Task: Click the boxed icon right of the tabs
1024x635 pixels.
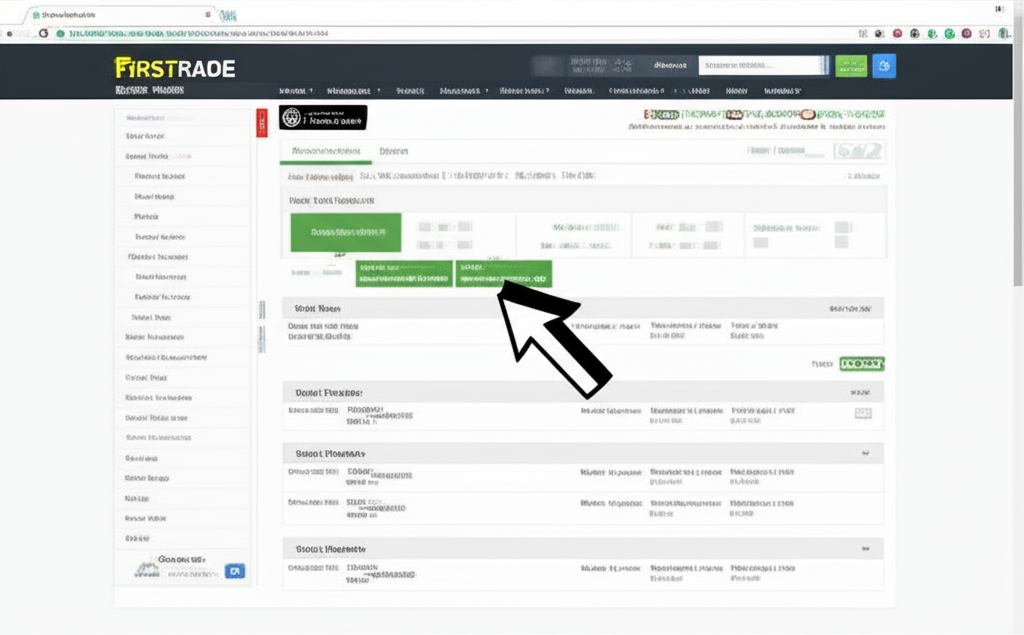Action: click(x=859, y=151)
